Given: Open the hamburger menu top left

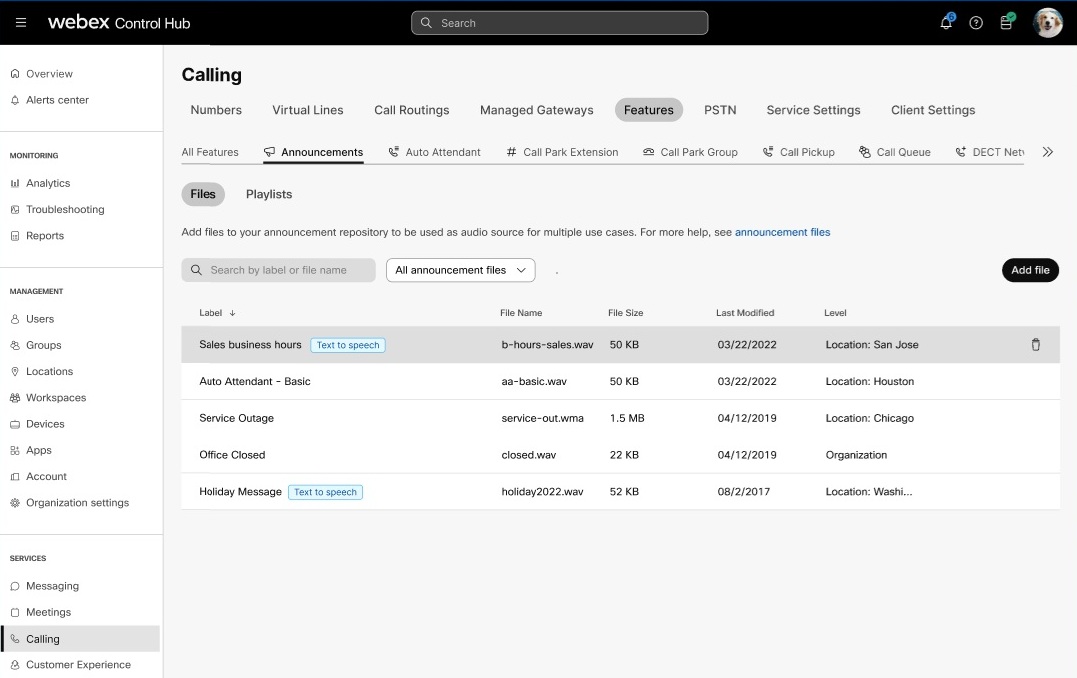Looking at the screenshot, I should click(21, 22).
